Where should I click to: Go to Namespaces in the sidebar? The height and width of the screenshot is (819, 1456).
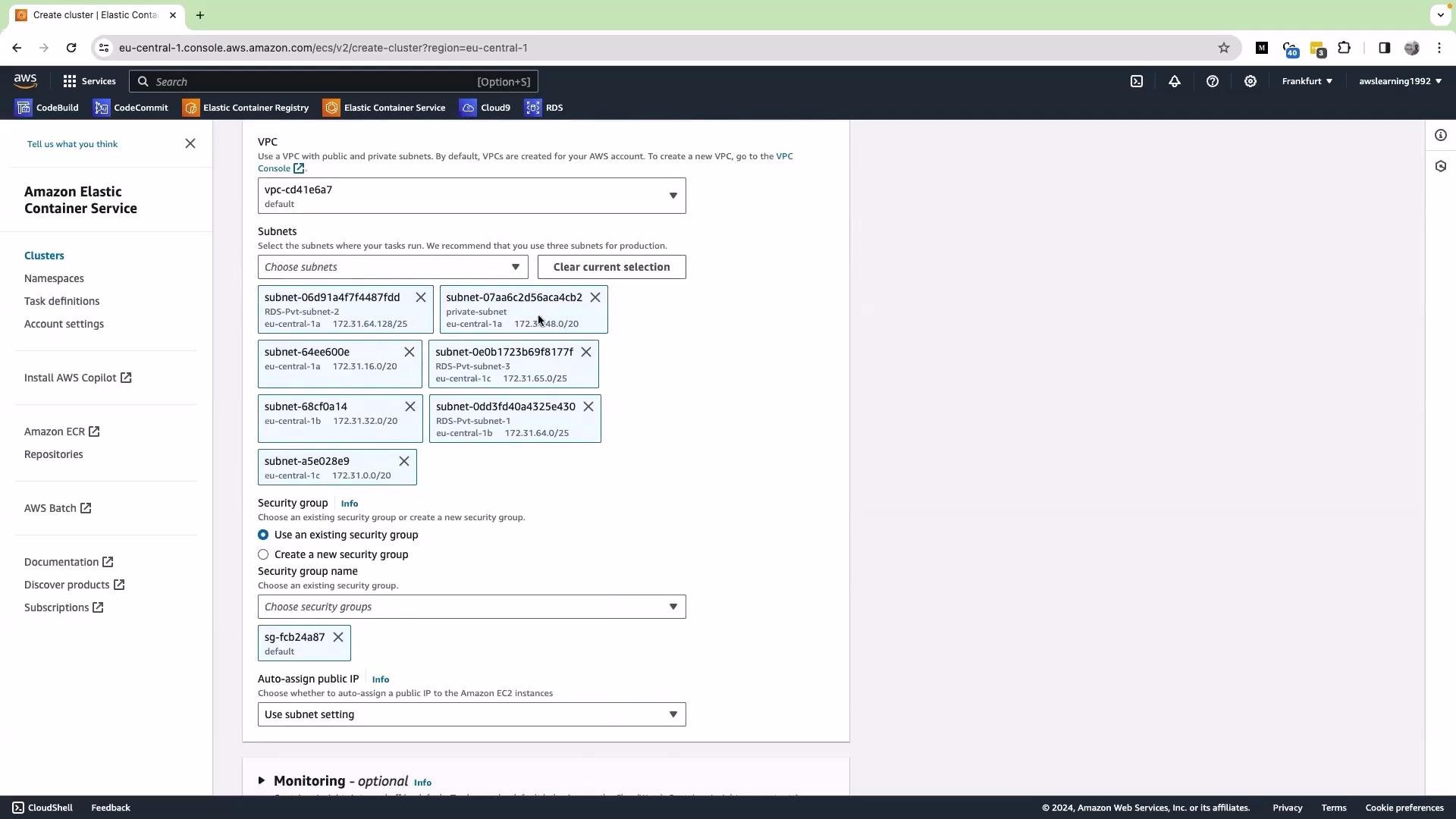coord(54,278)
